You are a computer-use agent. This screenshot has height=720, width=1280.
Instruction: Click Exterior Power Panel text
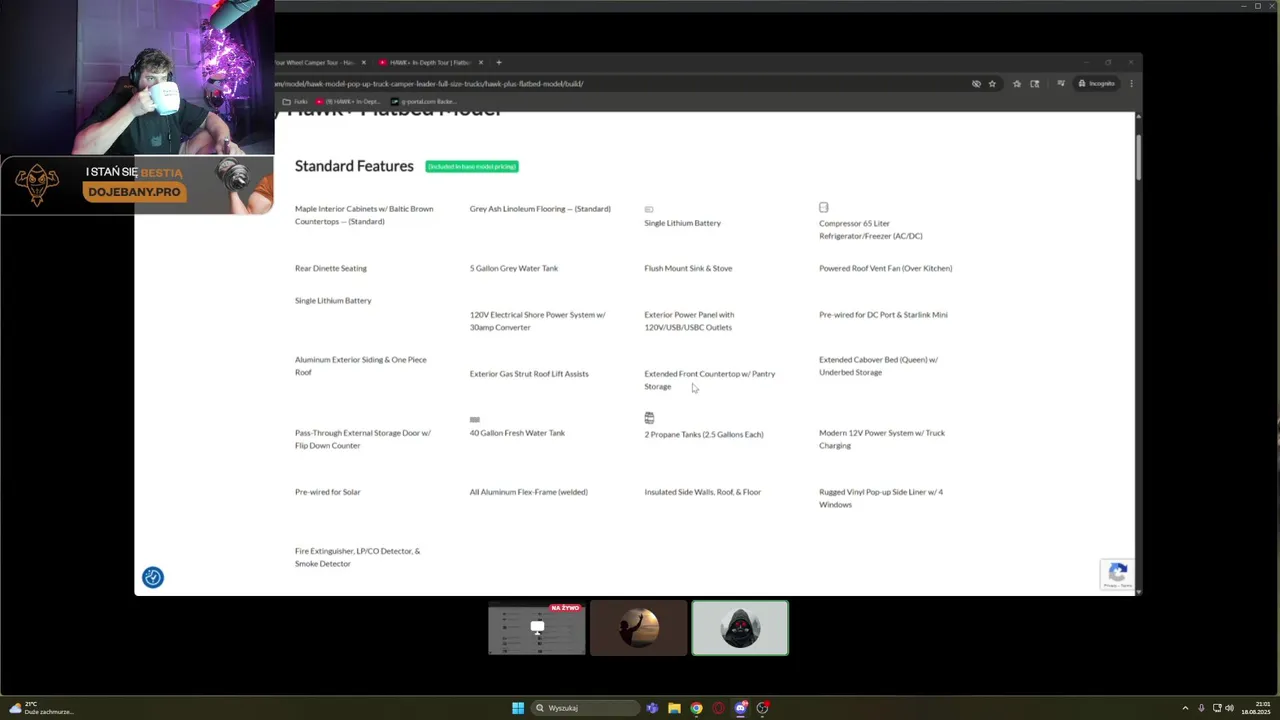[689, 321]
